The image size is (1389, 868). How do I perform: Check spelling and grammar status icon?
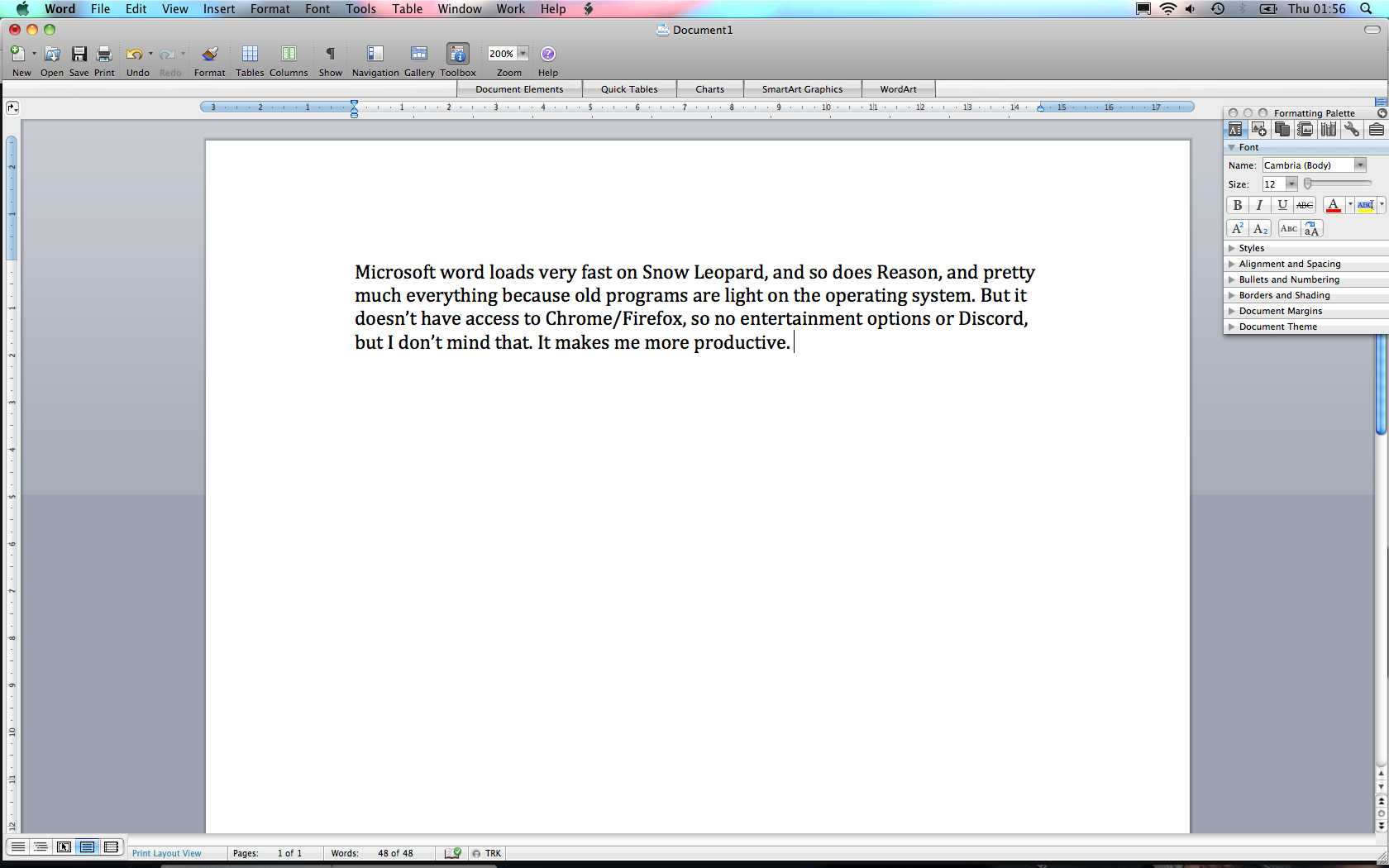(x=453, y=853)
